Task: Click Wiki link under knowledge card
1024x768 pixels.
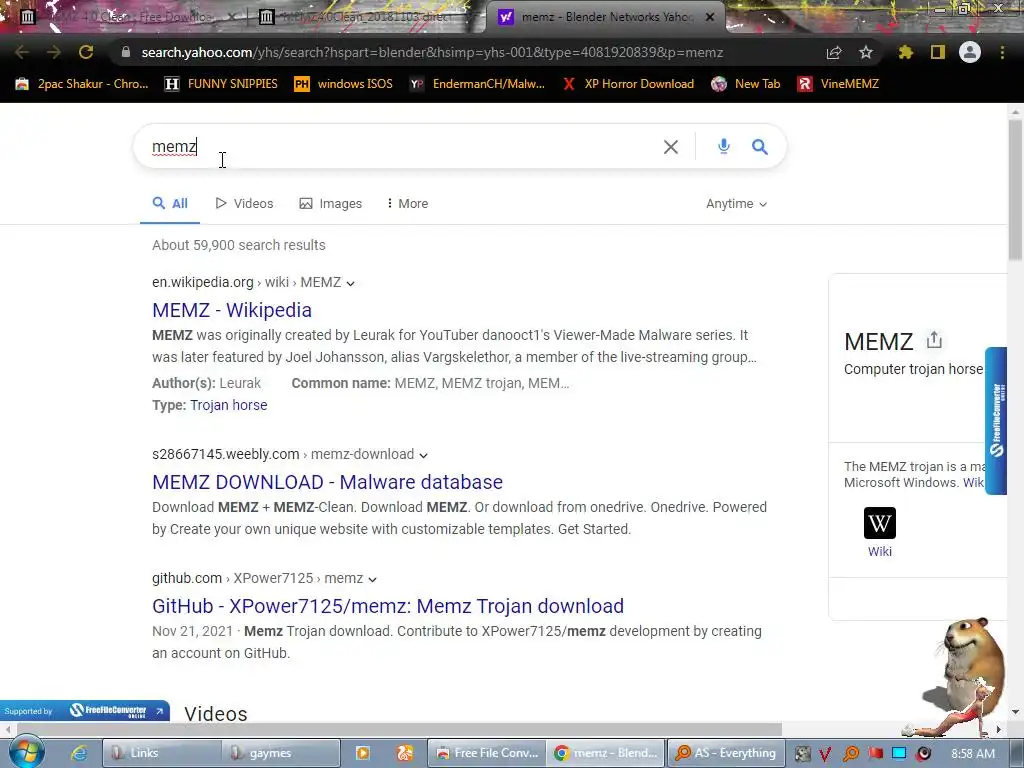Action: (x=880, y=551)
